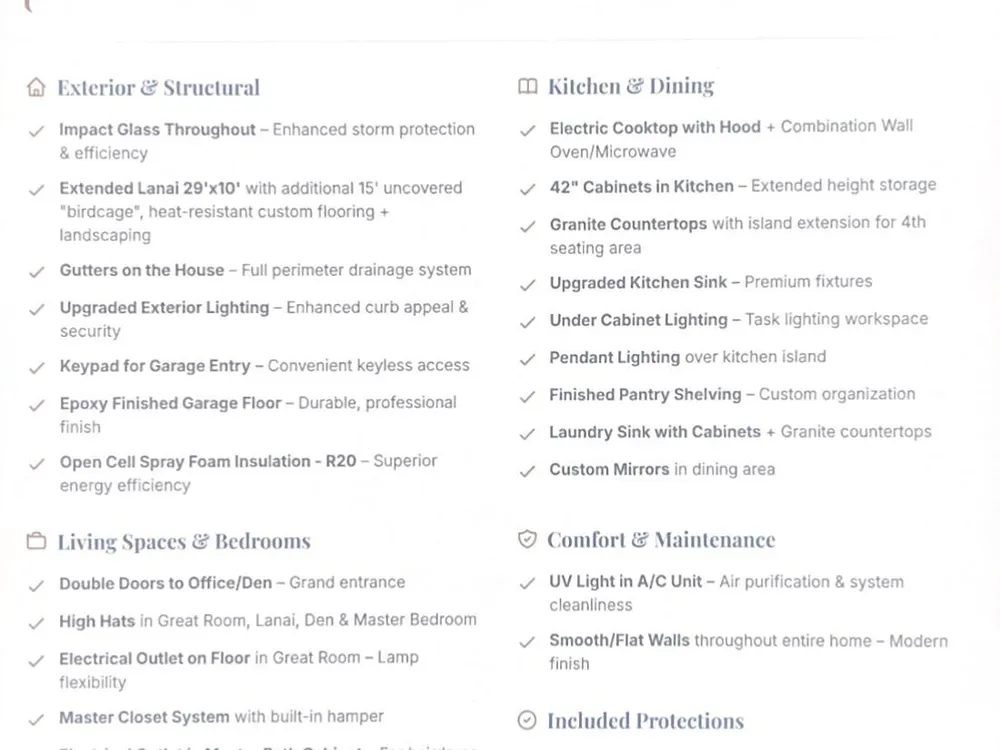Click the checkmark next to UV Light in A/C Unit

[x=527, y=584]
